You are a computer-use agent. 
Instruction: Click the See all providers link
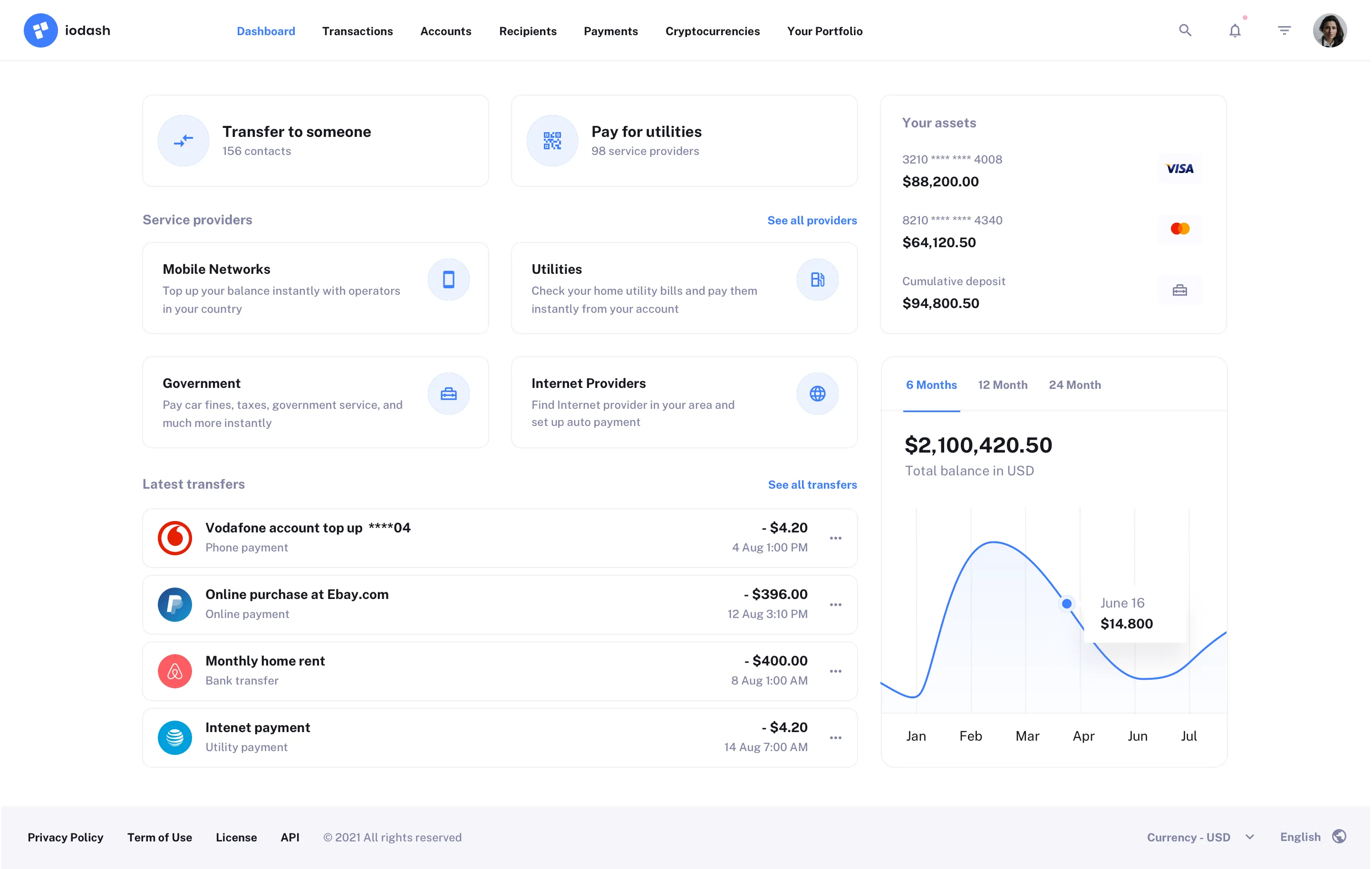click(812, 220)
